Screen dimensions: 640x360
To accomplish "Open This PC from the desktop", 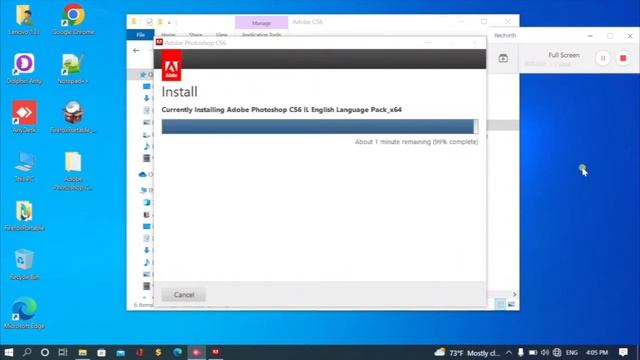I will pyautogui.click(x=24, y=167).
